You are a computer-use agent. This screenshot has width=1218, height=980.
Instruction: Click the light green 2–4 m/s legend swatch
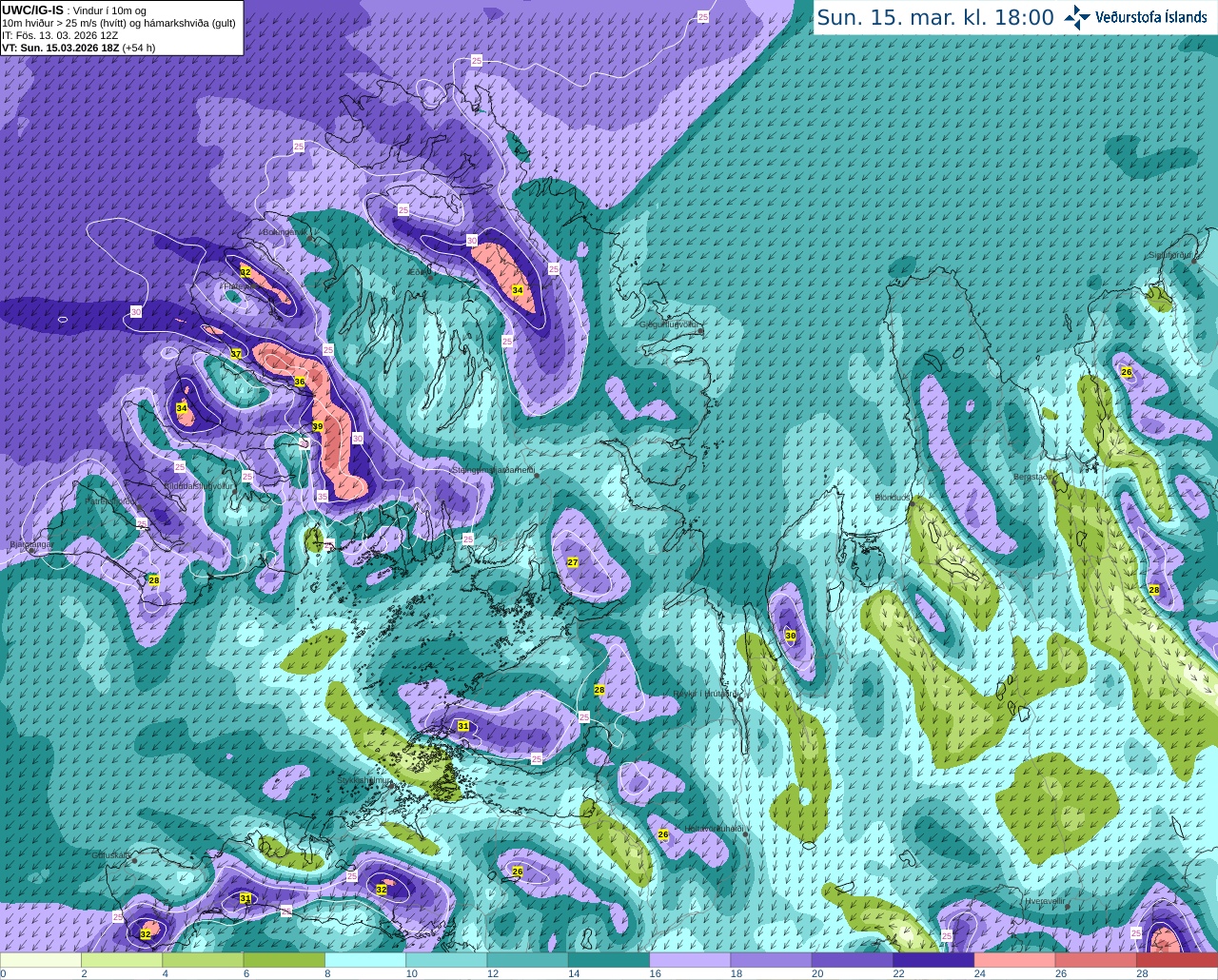click(x=122, y=959)
